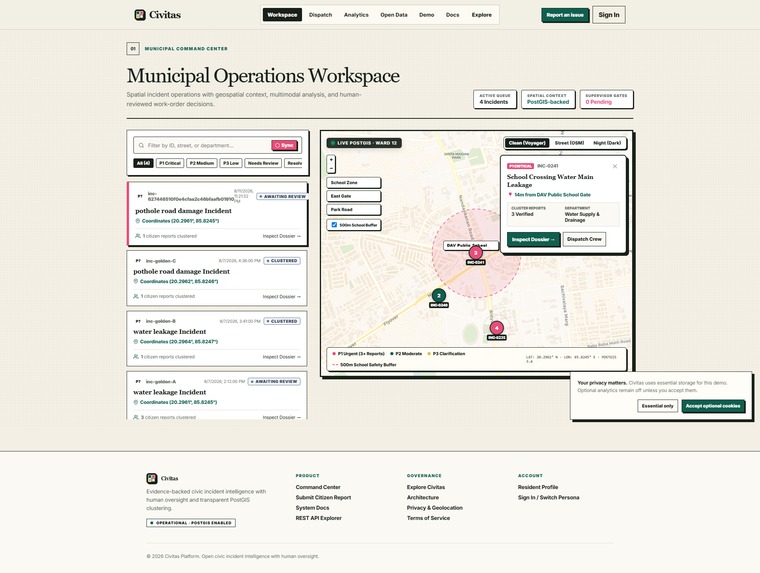This screenshot has height=573, width=760.
Task: Open the Demo nav tab
Action: click(x=427, y=15)
